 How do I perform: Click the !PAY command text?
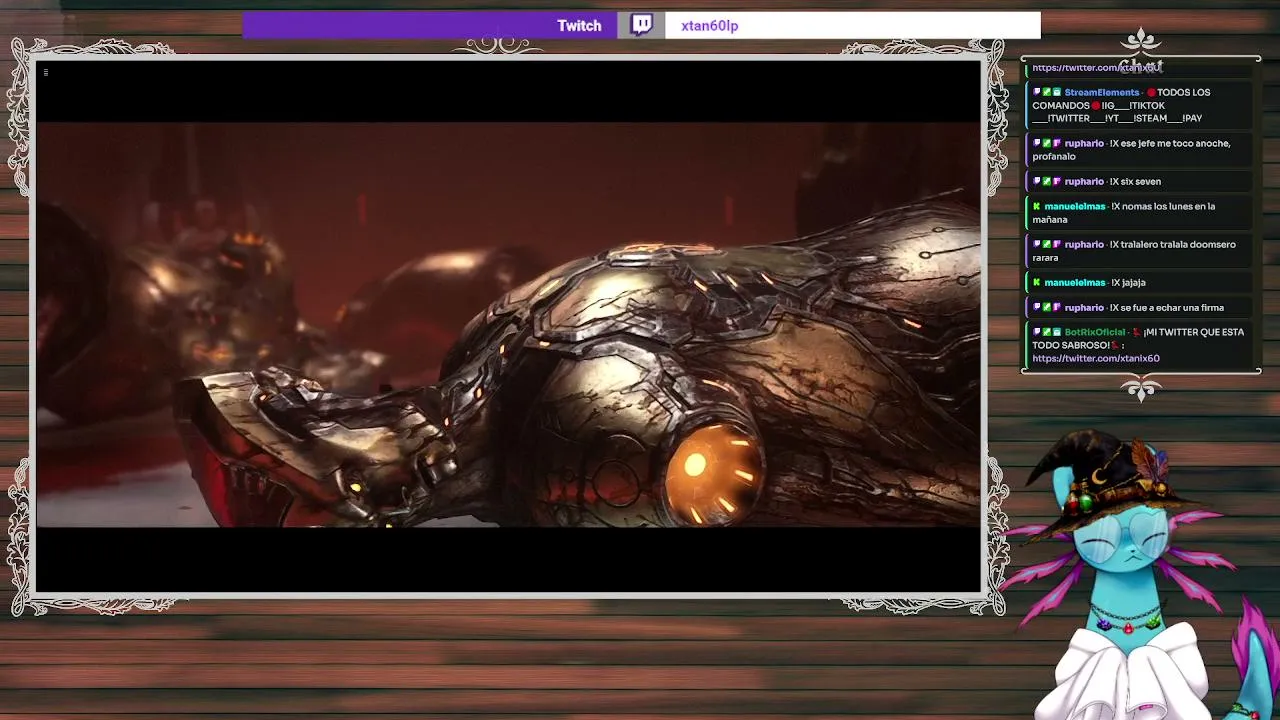pos(1192,118)
